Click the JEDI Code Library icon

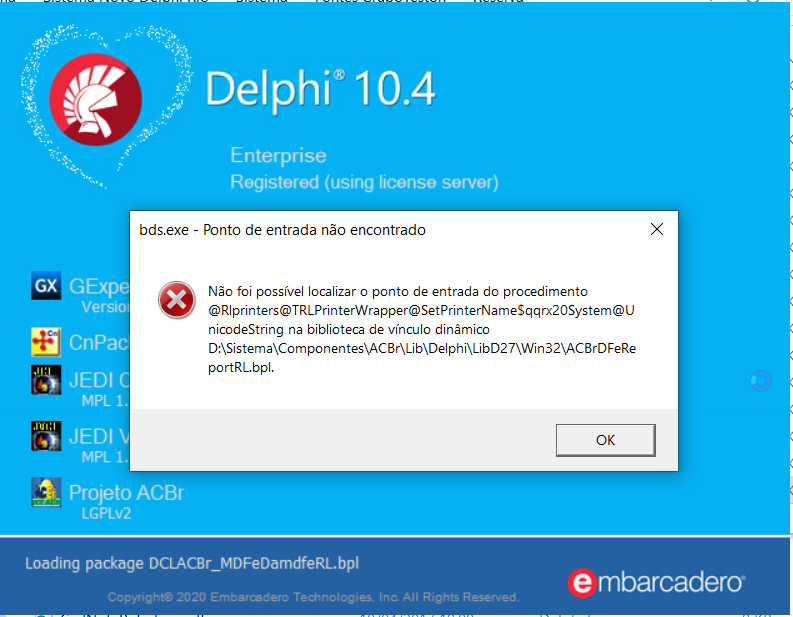click(46, 380)
